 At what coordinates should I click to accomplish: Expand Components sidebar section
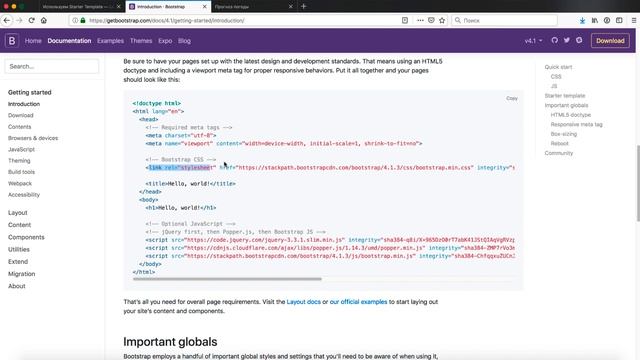pos(26,237)
